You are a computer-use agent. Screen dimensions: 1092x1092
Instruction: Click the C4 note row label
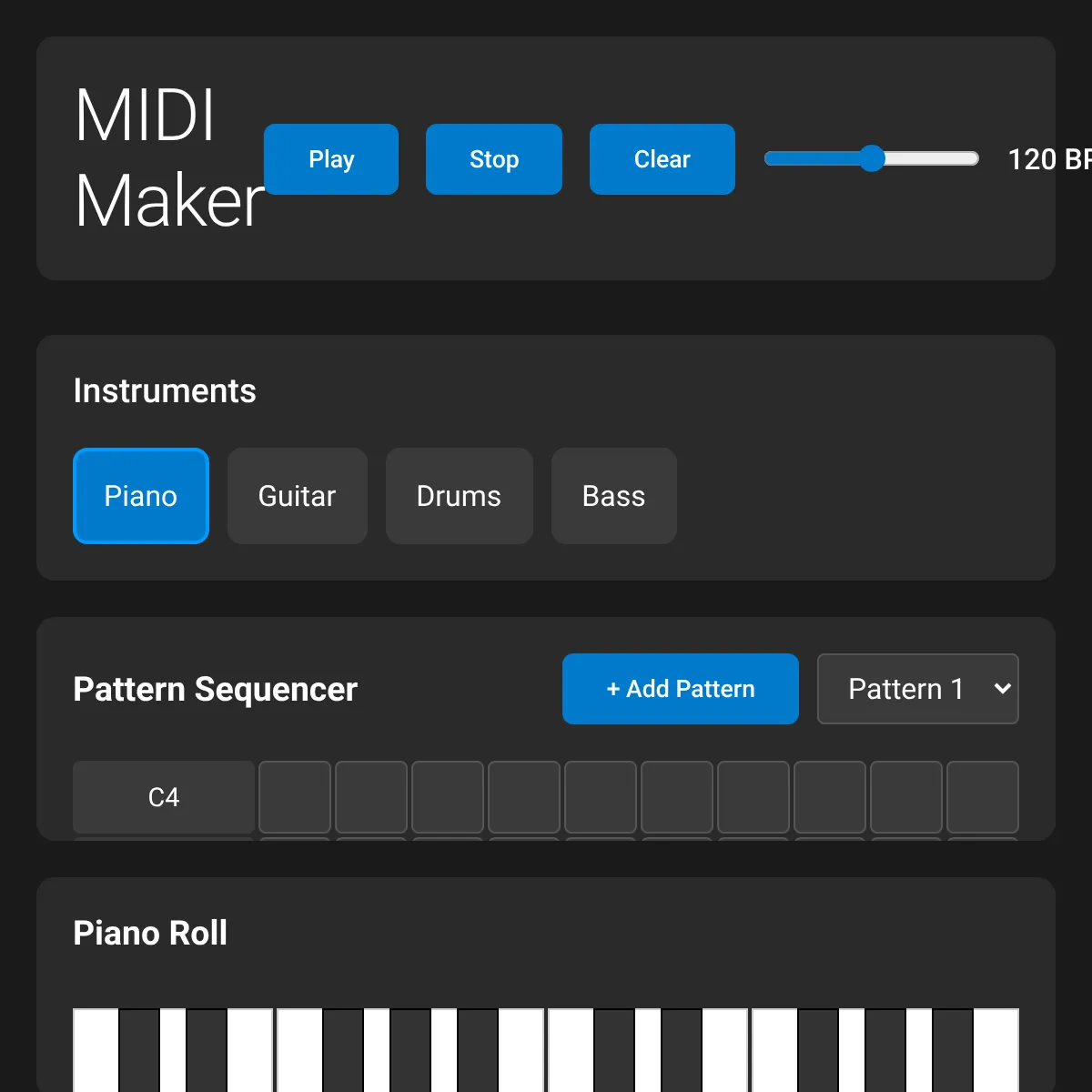[x=164, y=797]
